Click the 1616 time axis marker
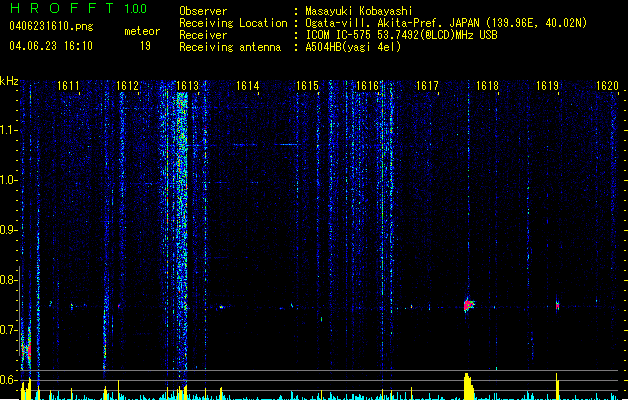 click(x=367, y=86)
